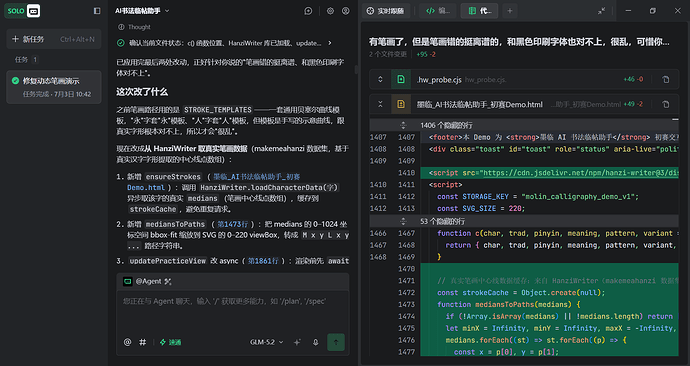Screen dimensions: 690x366
Task: Toggle the lightning speed mode option
Action: [170, 342]
